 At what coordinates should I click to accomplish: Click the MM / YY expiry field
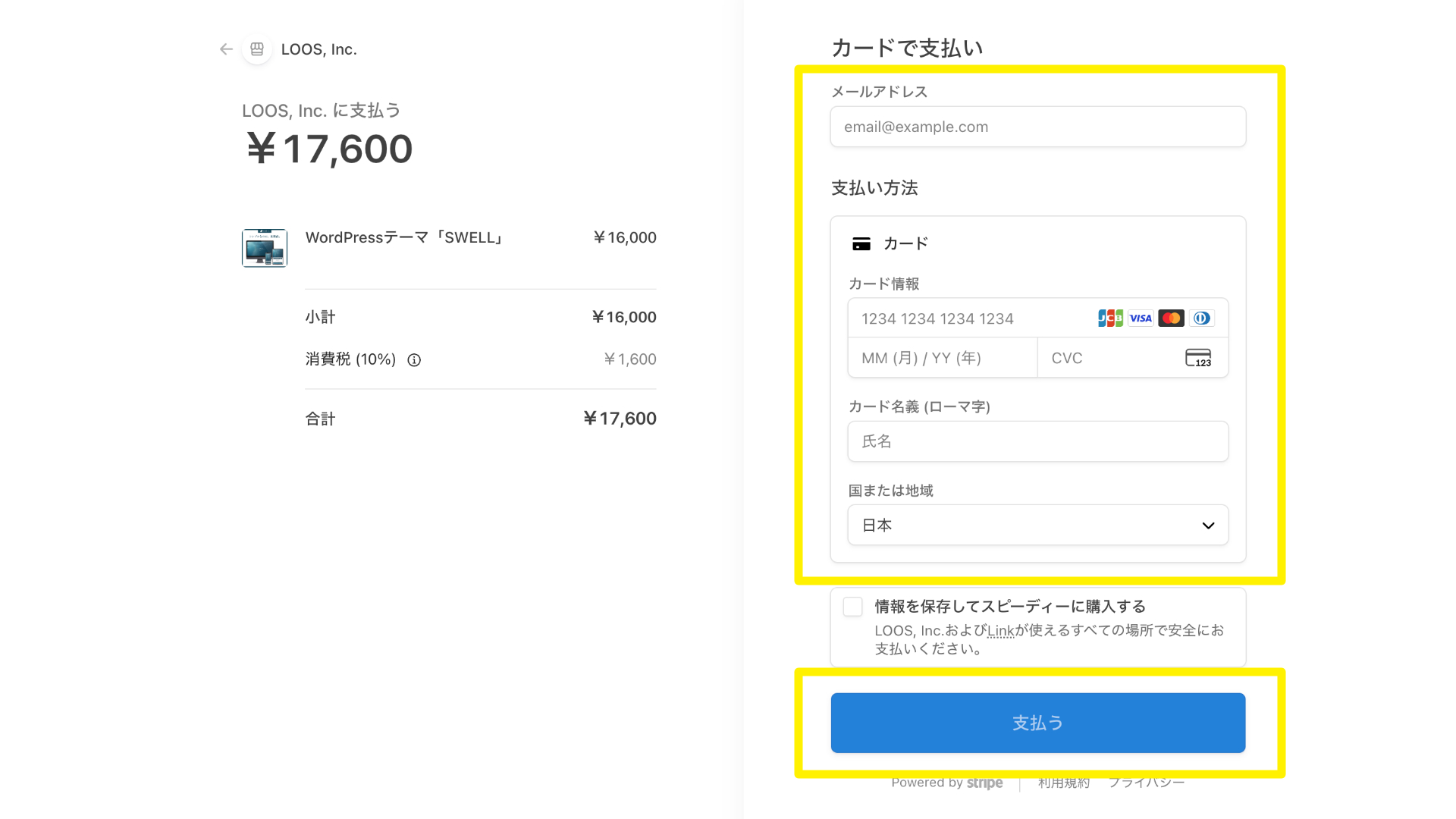pos(942,358)
